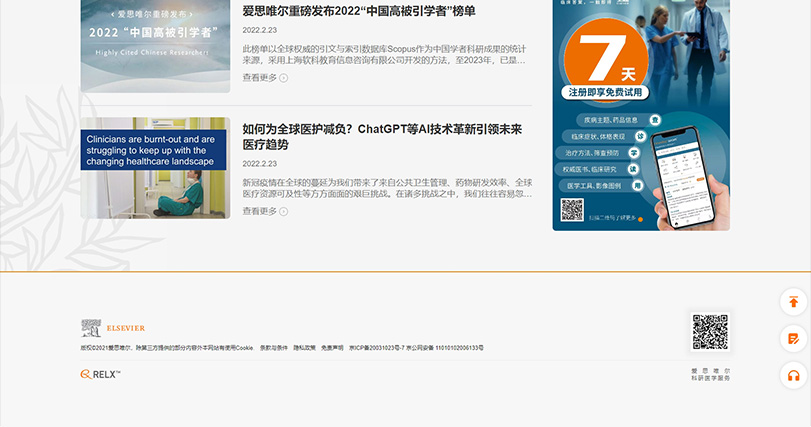The image size is (811, 427).
Task: Click the 新冠疫情在全球的蔓延 summary text
Action: point(387,188)
